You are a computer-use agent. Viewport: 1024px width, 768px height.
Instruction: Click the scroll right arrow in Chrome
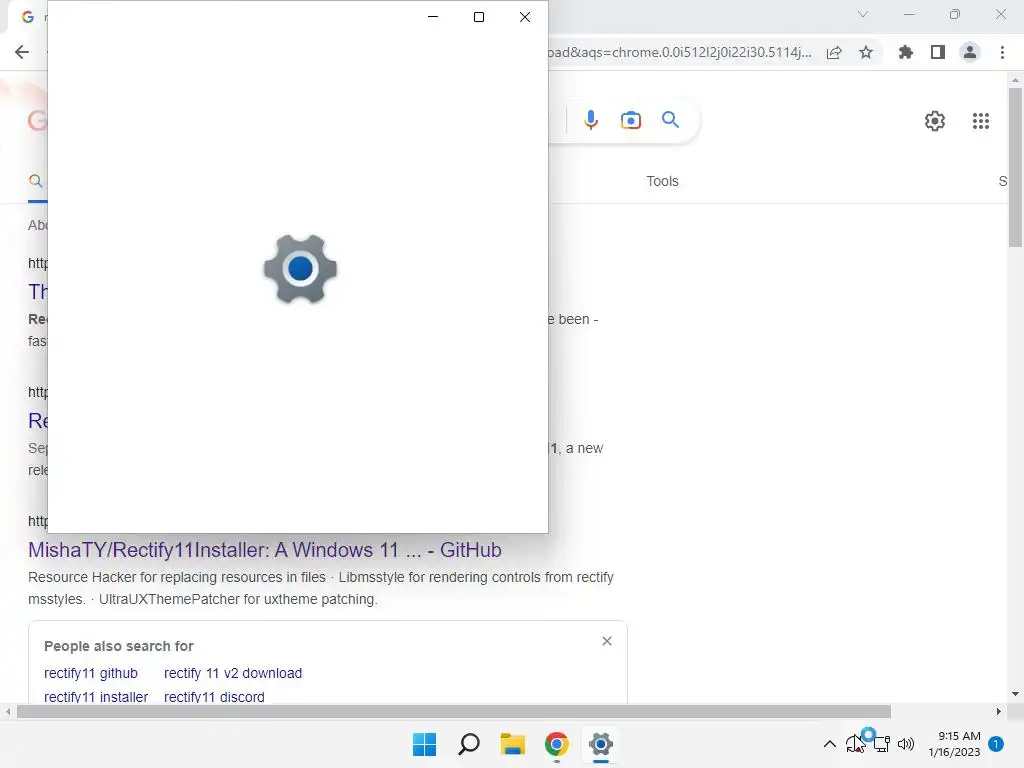999,711
